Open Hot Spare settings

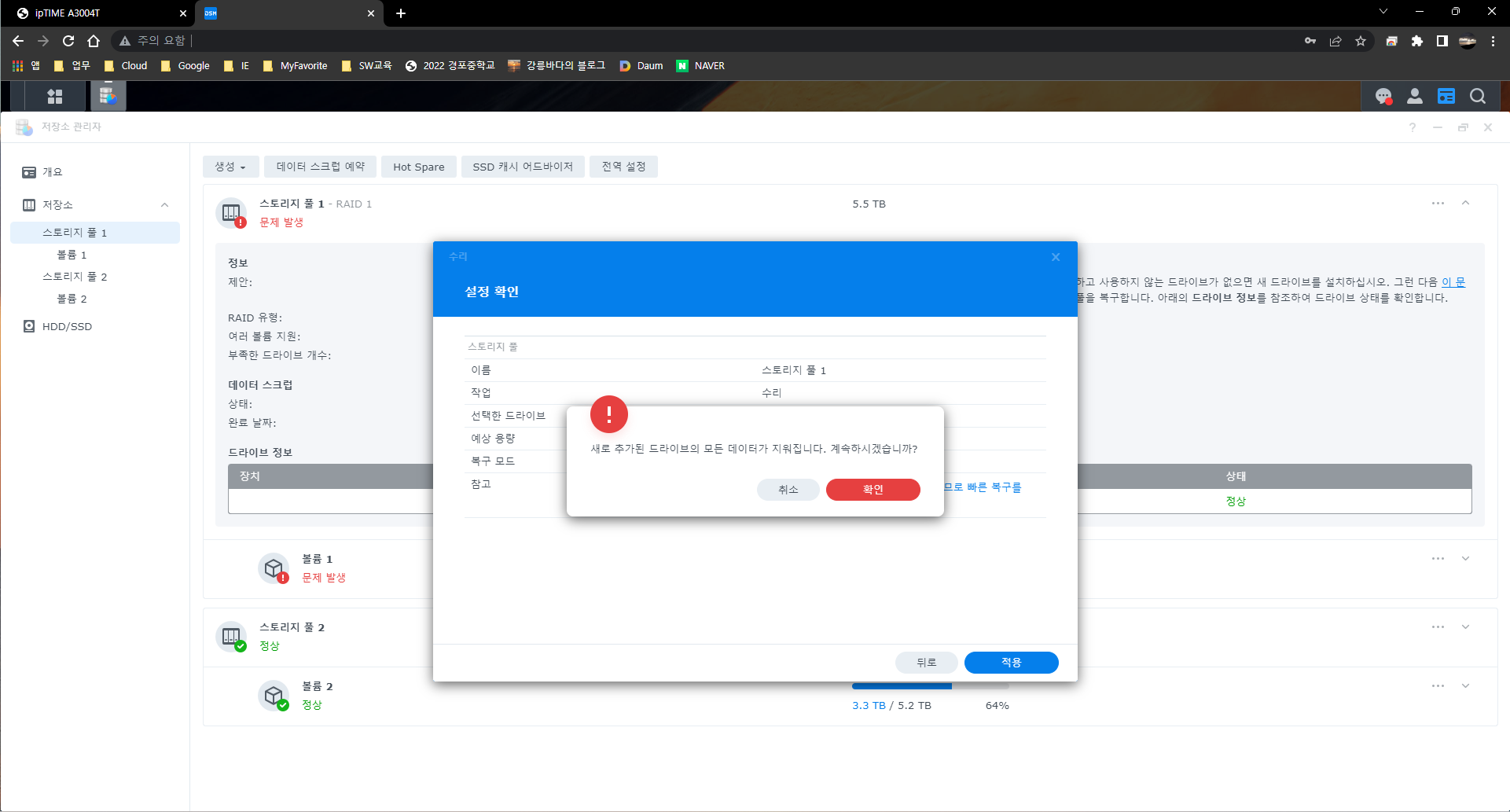419,167
